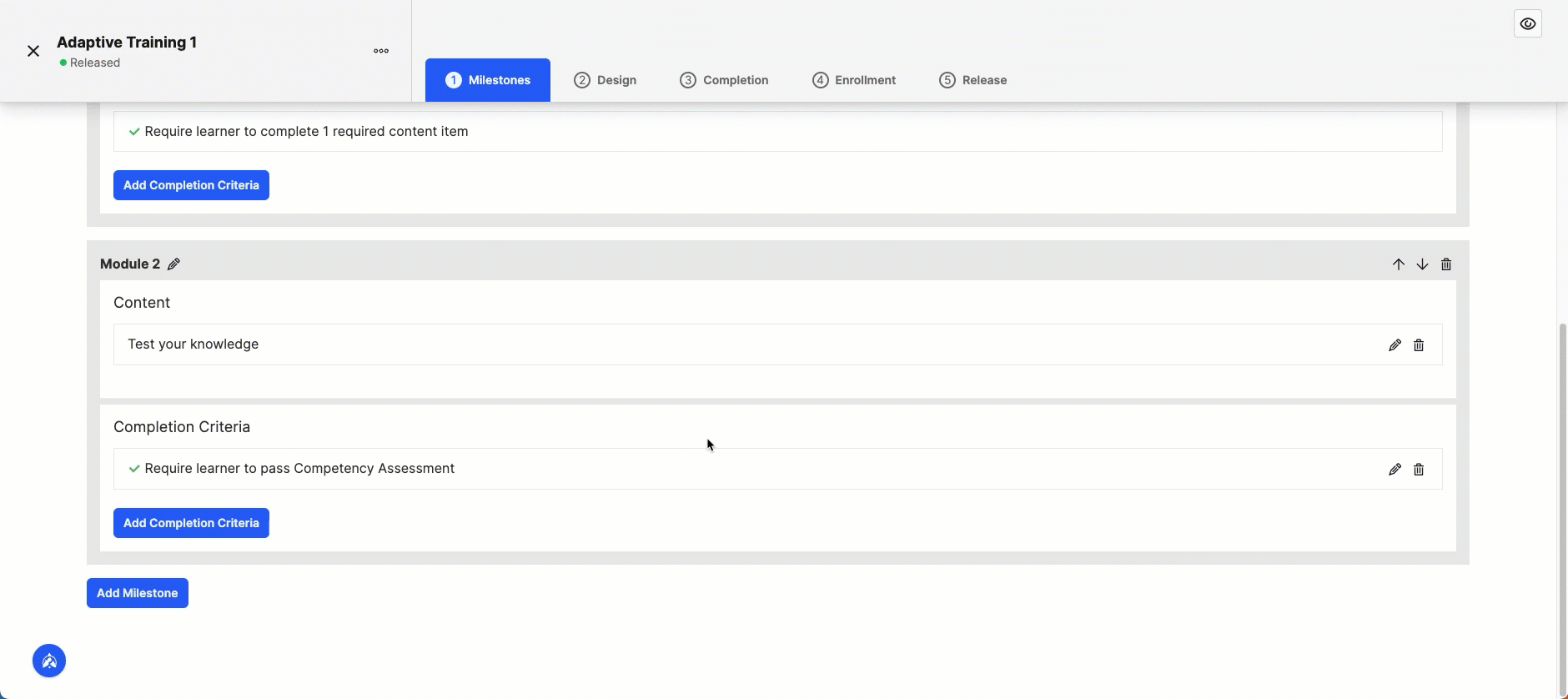The width and height of the screenshot is (1568, 699).
Task: Click the Completion Criteria heading in Module 2
Action: point(182,427)
